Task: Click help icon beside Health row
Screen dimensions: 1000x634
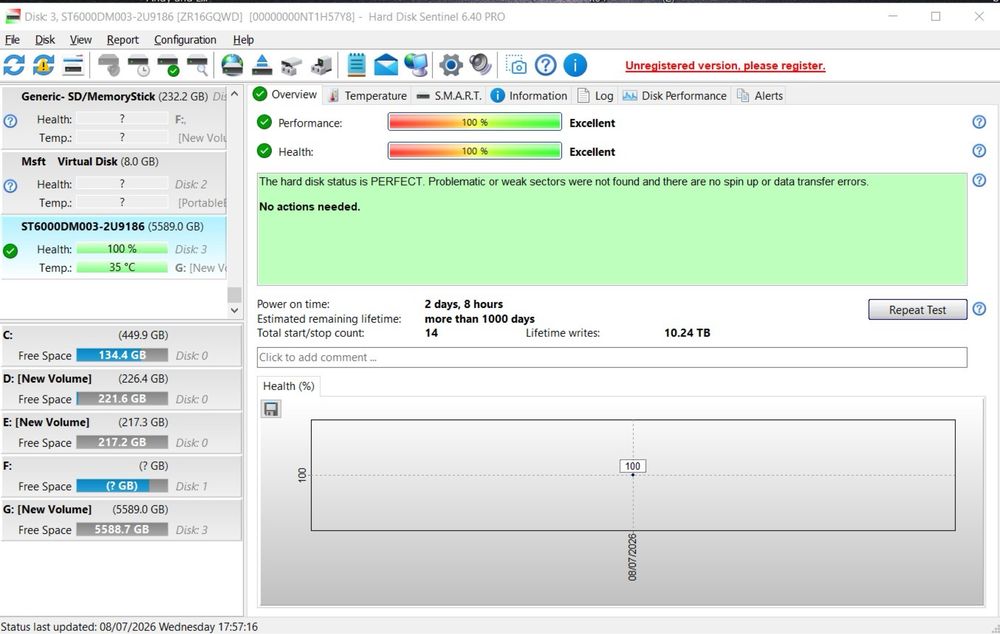Action: click(x=979, y=151)
